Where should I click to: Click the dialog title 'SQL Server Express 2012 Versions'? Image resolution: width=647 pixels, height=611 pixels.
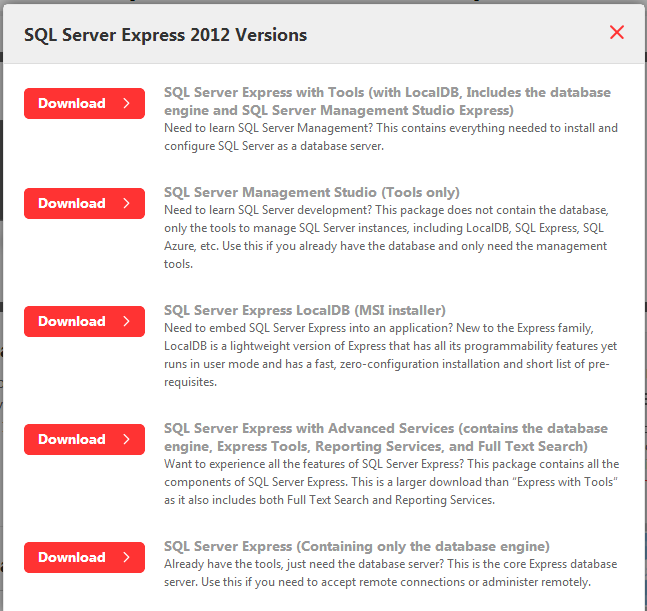165,35
